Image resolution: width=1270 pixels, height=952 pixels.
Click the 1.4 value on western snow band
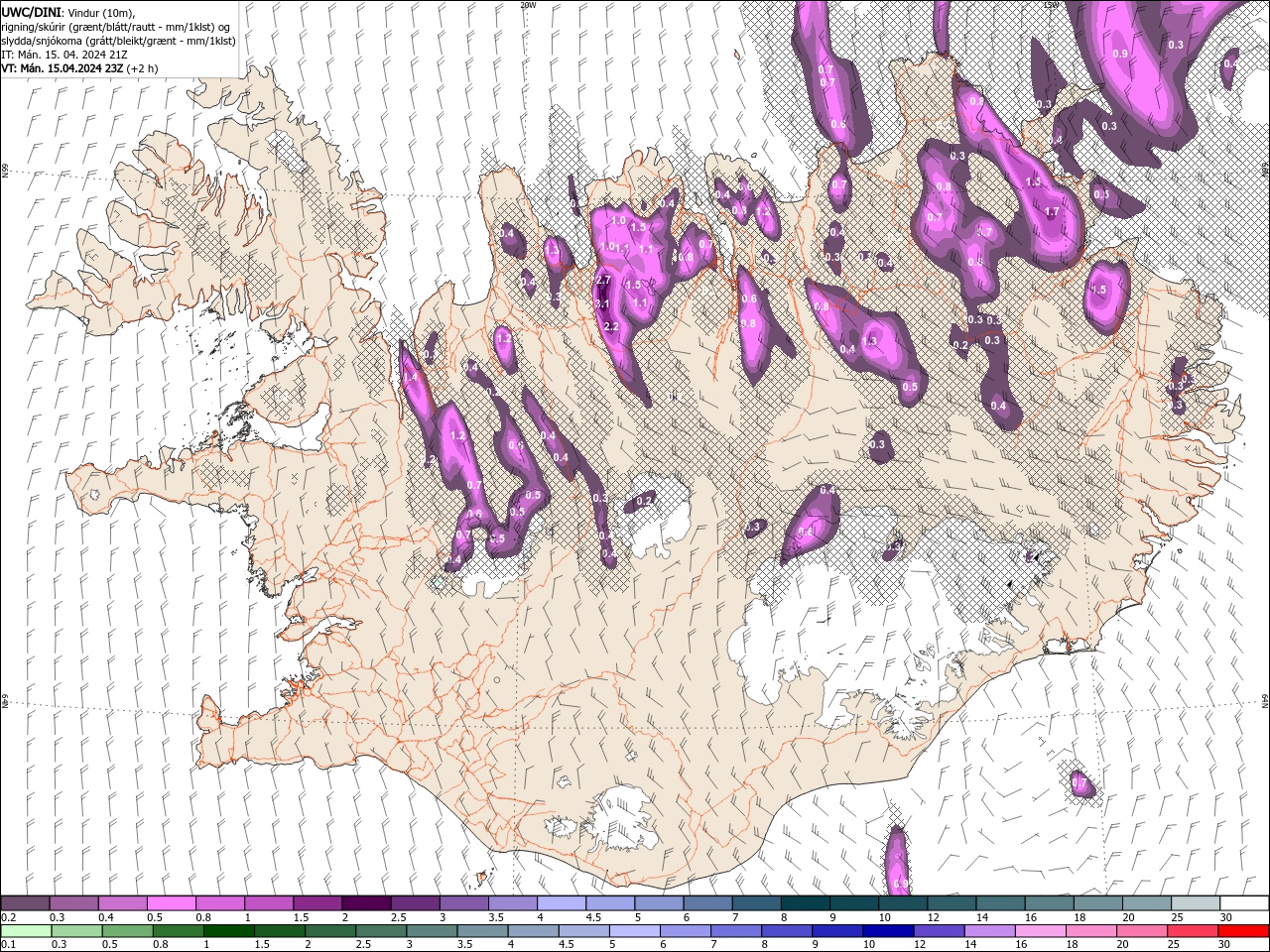(411, 378)
